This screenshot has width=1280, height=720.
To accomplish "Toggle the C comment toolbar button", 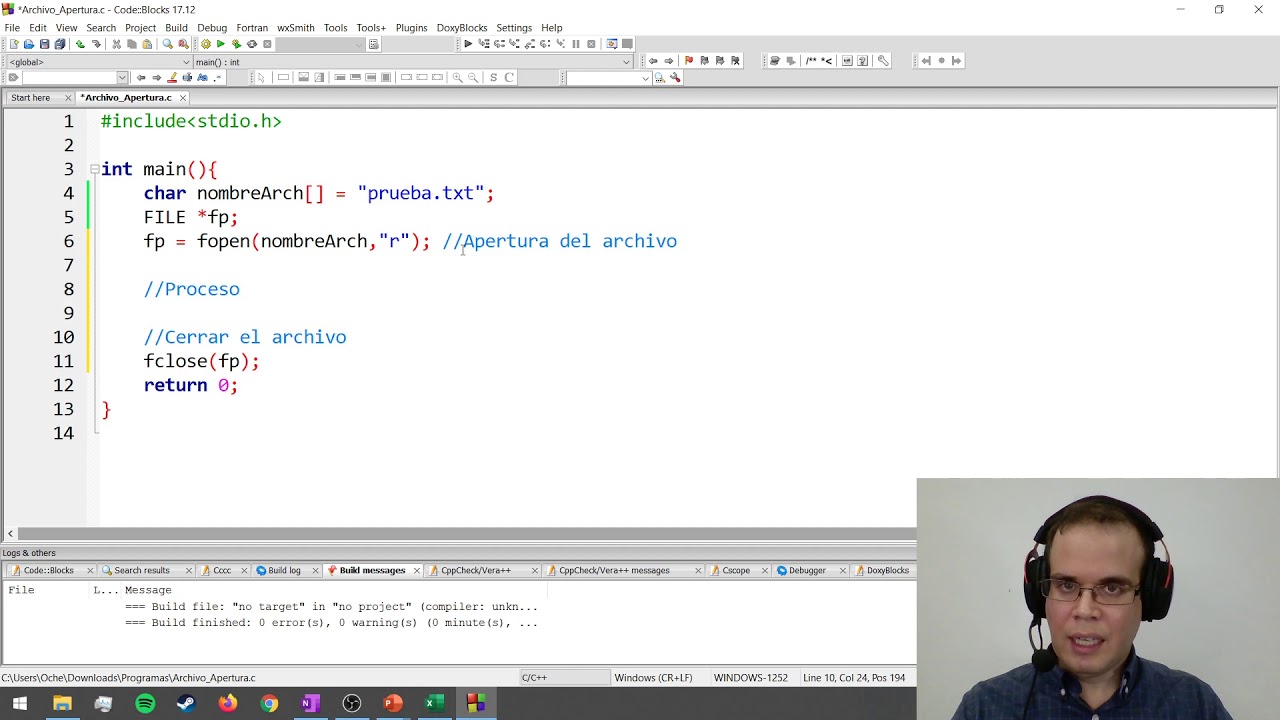I will (x=509, y=77).
